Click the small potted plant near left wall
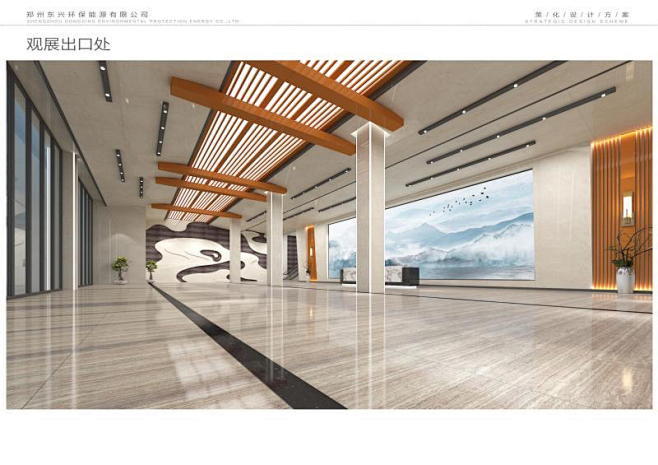 tap(120, 269)
